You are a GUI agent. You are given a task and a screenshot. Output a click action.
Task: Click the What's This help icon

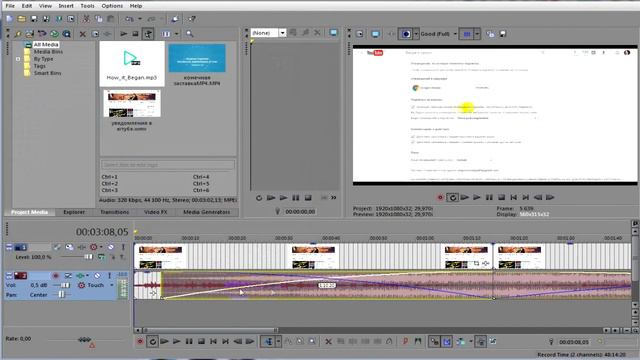[x=191, y=19]
